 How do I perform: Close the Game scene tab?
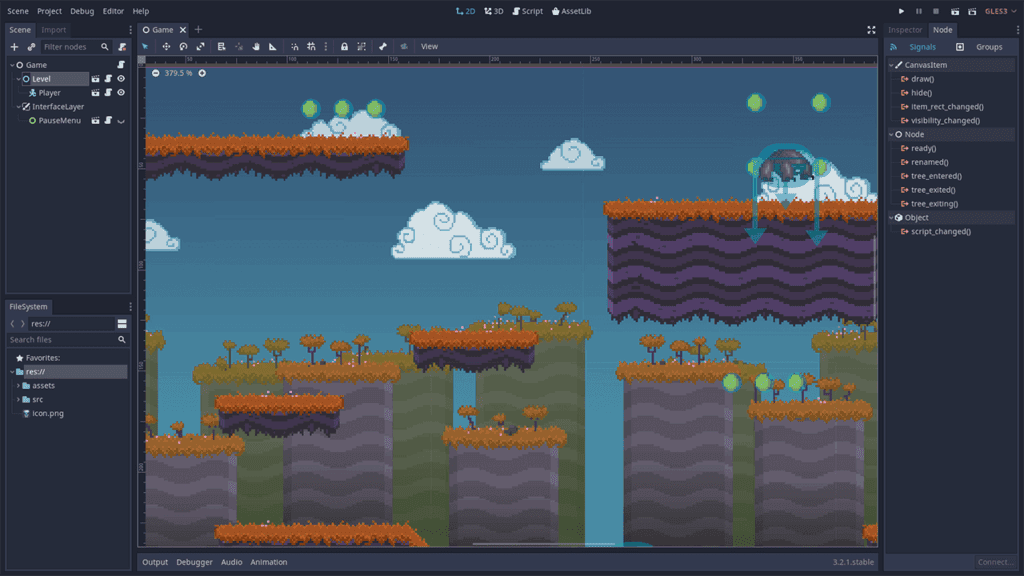click(x=183, y=30)
